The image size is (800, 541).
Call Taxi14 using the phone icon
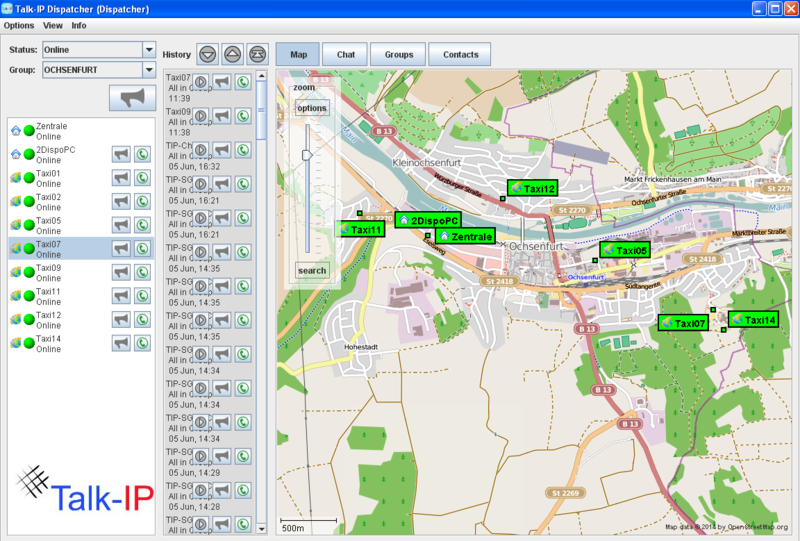(x=142, y=343)
